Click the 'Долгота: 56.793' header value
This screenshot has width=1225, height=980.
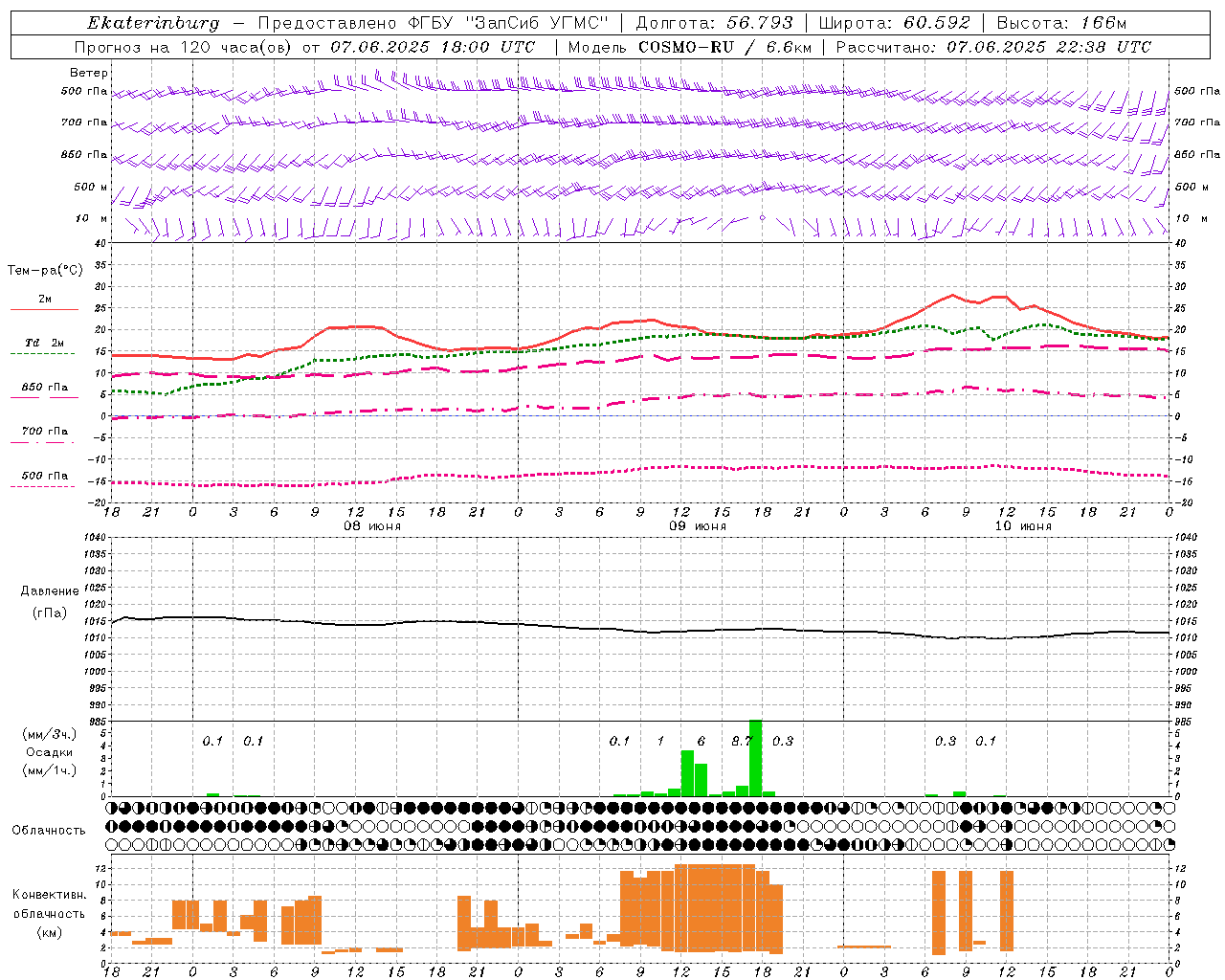coord(714,23)
